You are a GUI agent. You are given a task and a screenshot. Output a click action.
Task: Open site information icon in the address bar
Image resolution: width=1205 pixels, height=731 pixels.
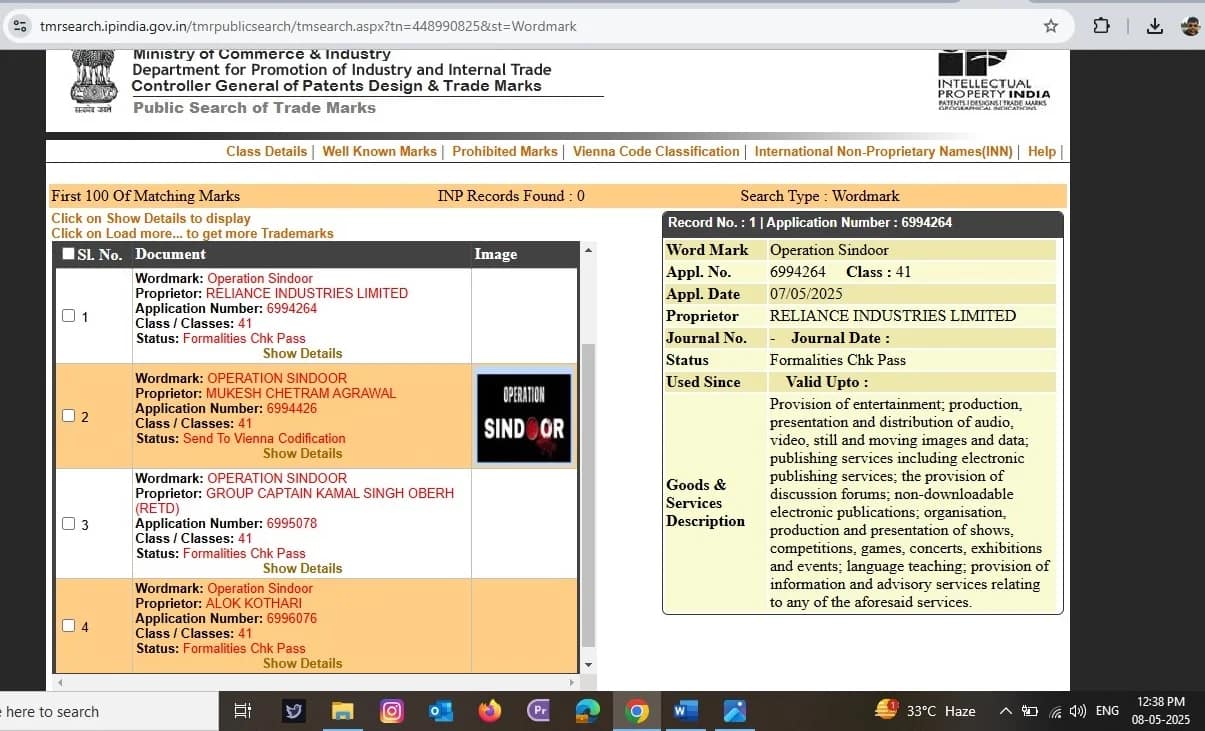[x=20, y=26]
